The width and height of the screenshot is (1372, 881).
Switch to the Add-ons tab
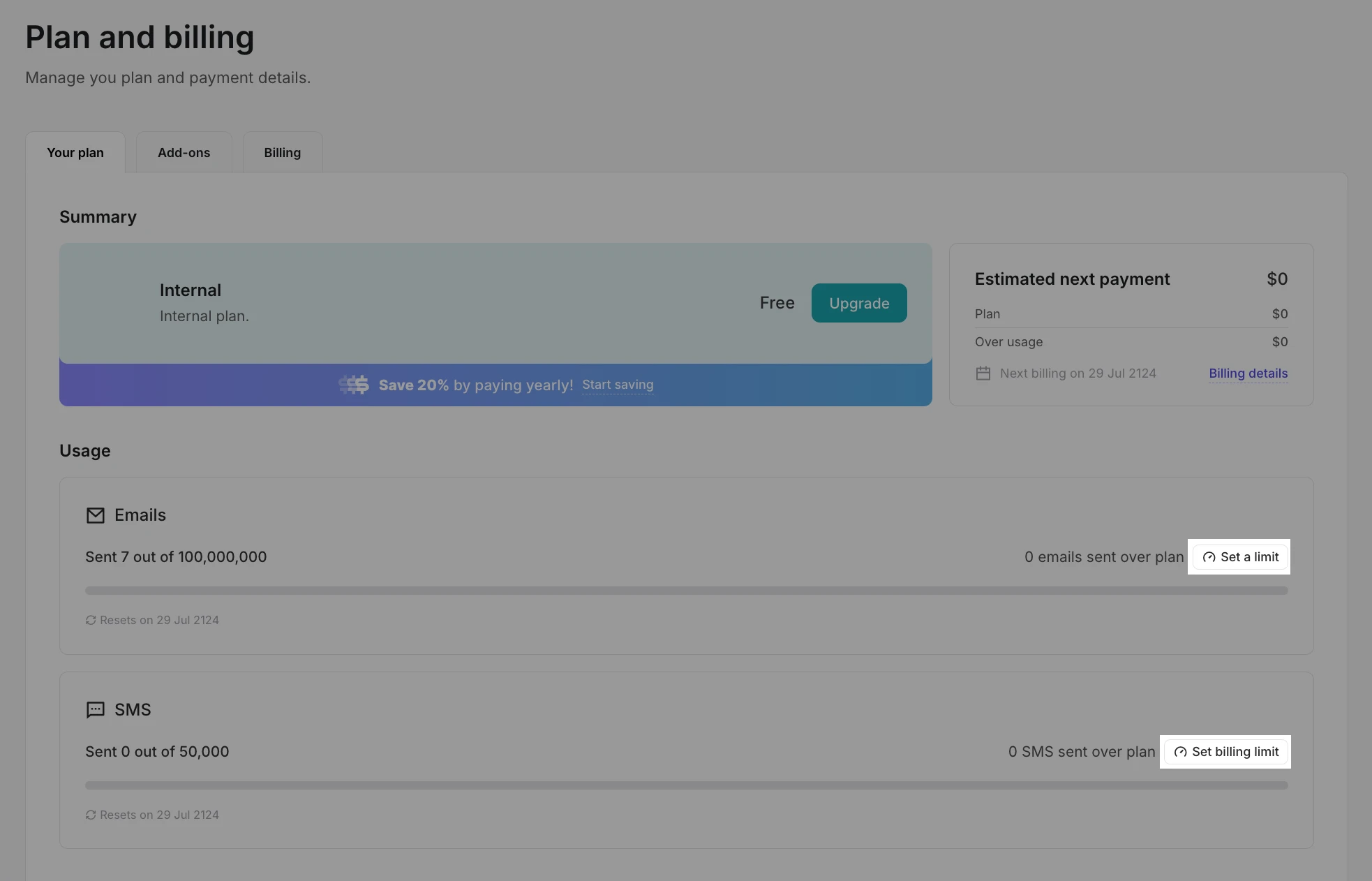184,152
